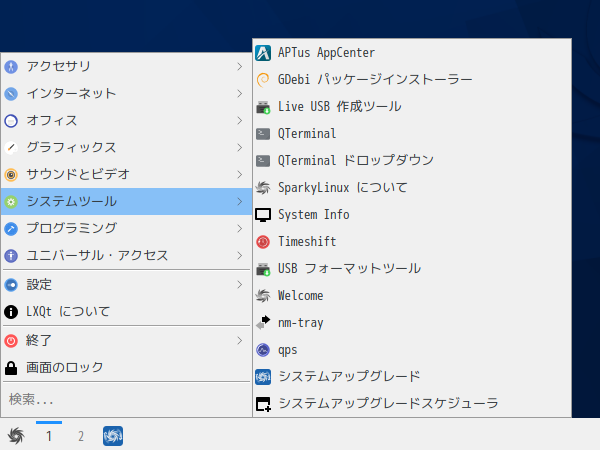Expand the ユニバーサル・アクセス submenu arrow
600x450 pixels.
[240, 256]
